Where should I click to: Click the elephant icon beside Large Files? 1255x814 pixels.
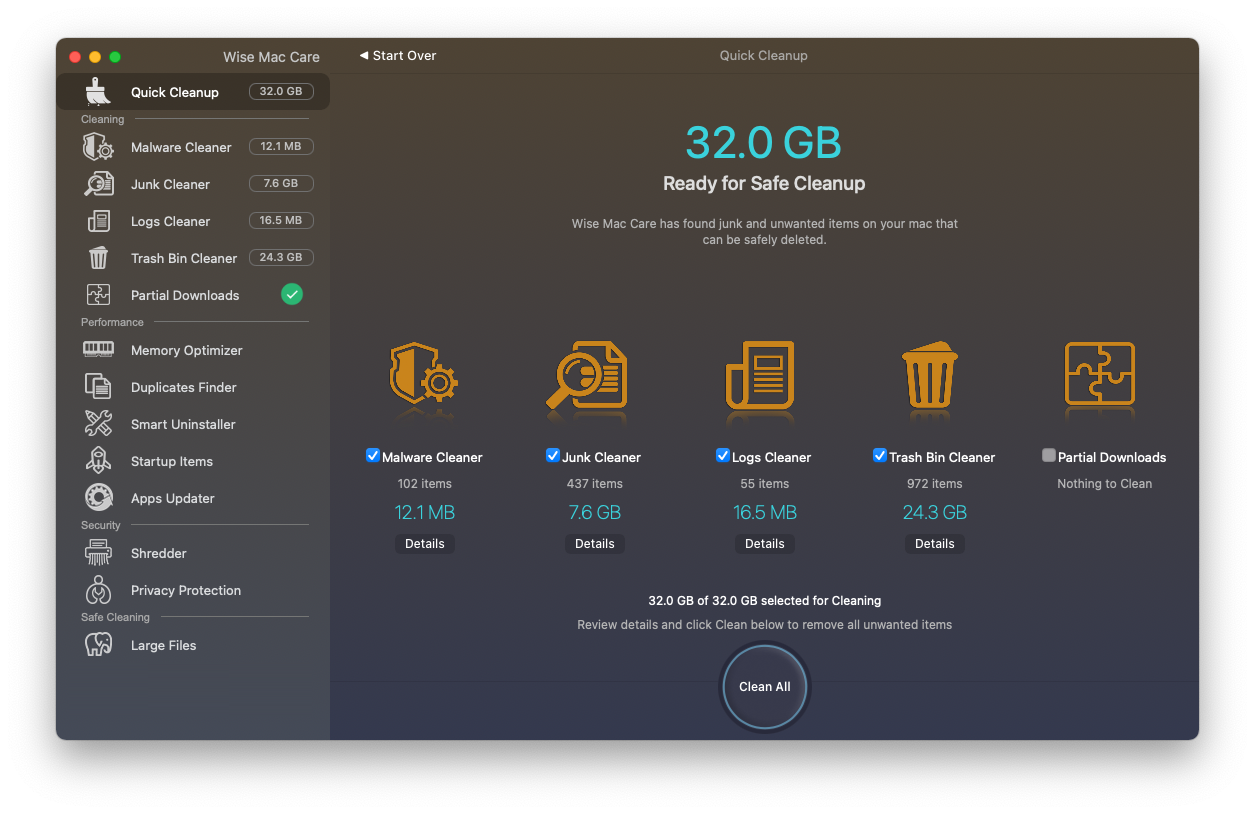tap(98, 645)
